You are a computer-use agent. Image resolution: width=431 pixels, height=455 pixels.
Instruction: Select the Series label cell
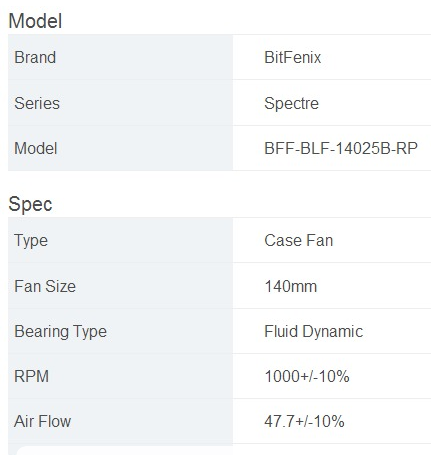pos(120,103)
